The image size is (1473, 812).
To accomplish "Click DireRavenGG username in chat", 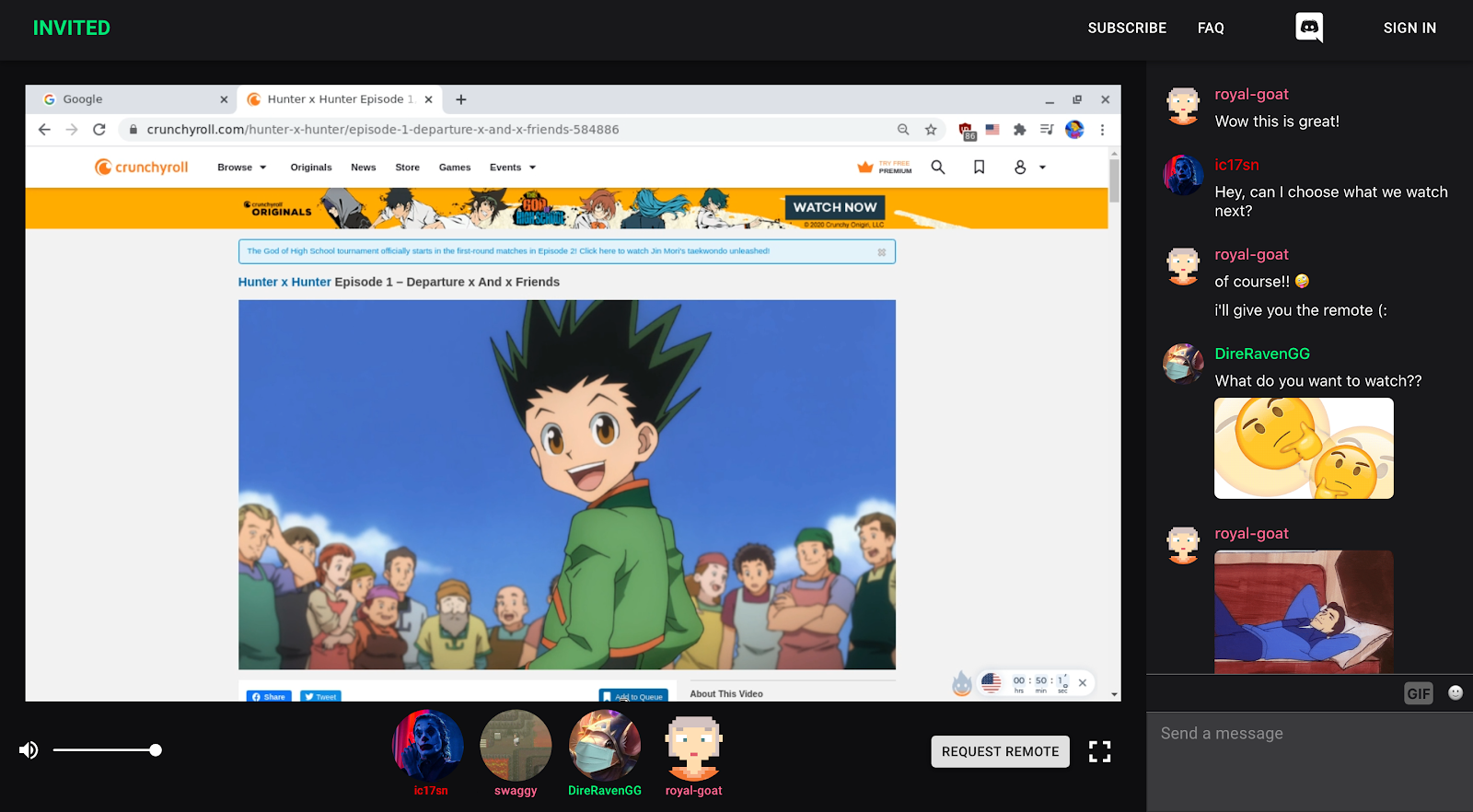I will [x=1262, y=354].
